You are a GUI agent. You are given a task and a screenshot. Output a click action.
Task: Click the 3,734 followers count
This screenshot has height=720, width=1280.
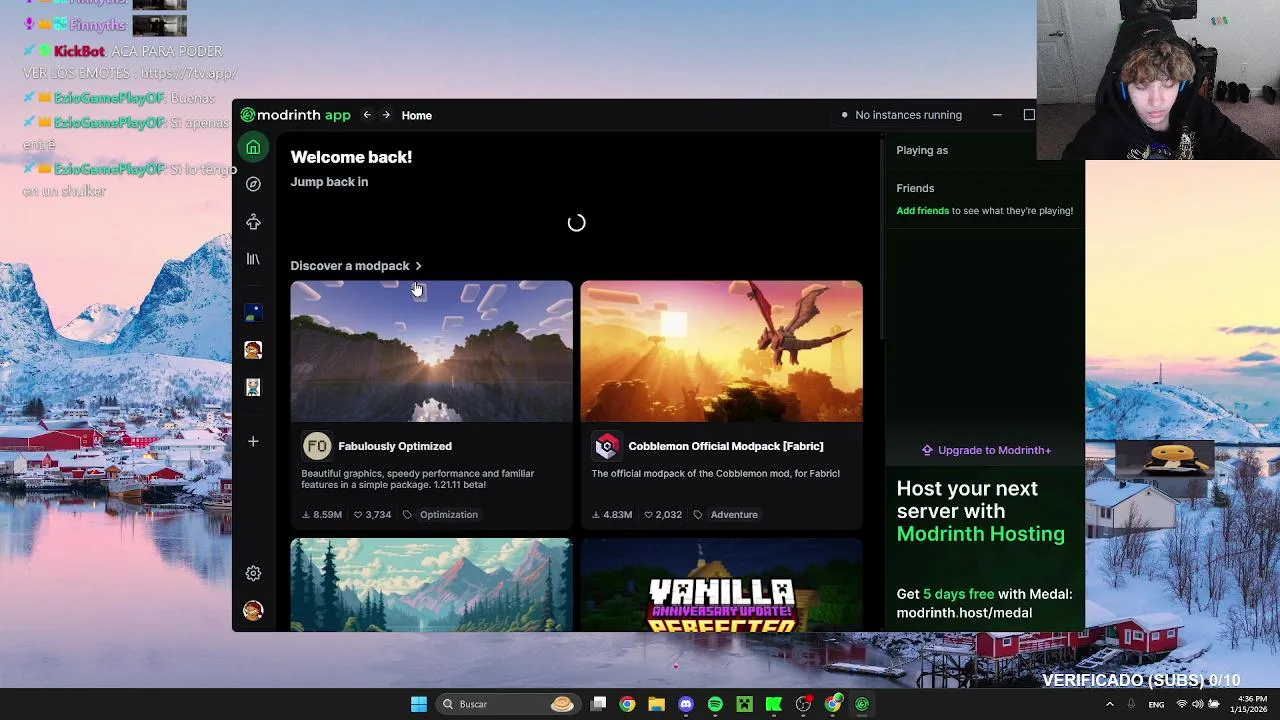pyautogui.click(x=373, y=515)
